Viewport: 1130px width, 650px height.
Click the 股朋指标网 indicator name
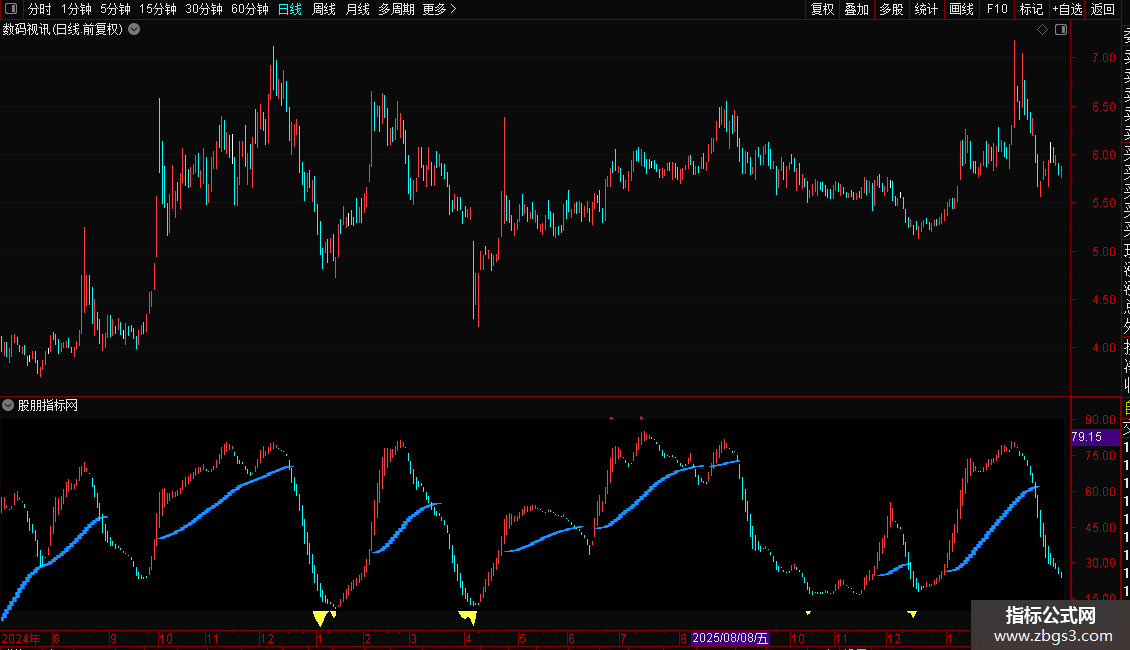point(48,406)
